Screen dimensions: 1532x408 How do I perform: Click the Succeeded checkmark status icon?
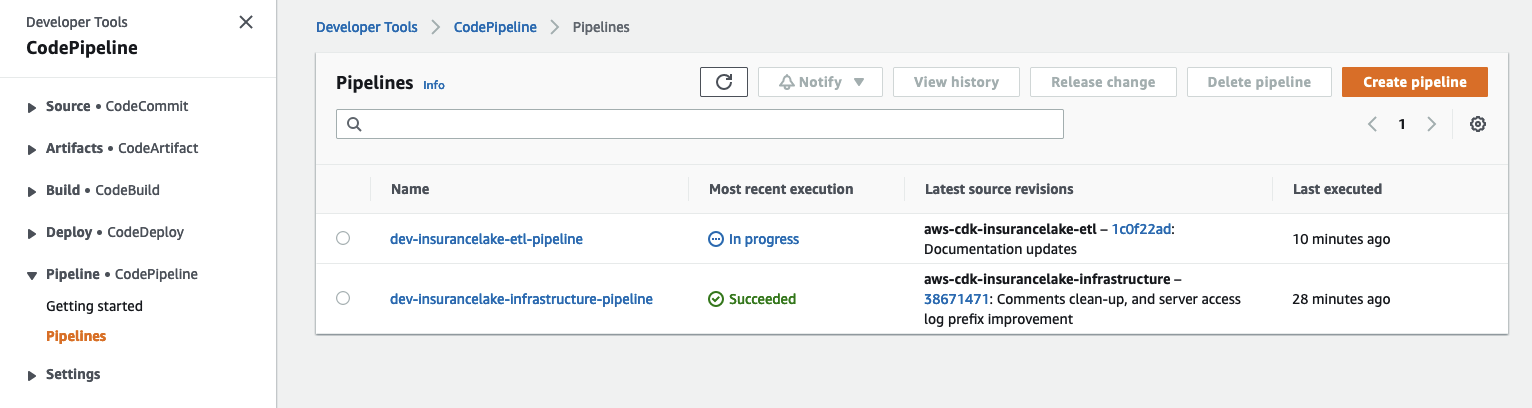coord(715,299)
